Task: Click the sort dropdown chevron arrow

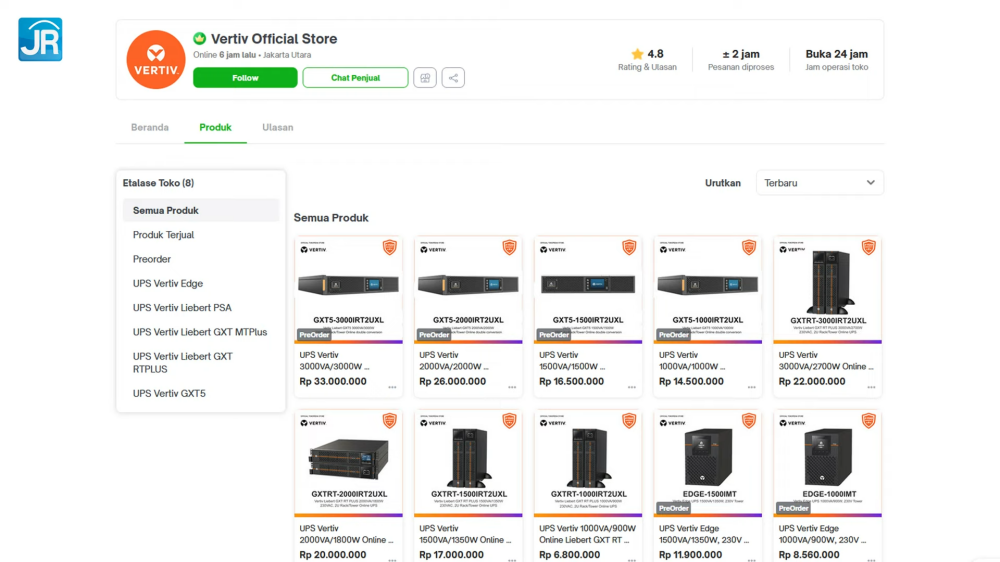Action: [871, 183]
